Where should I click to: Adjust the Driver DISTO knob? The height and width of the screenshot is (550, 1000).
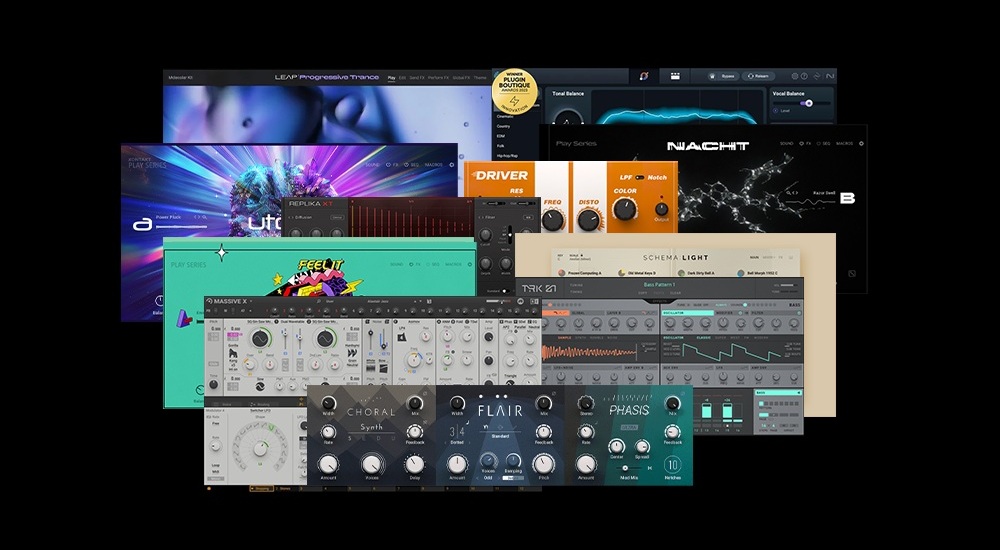(x=589, y=219)
